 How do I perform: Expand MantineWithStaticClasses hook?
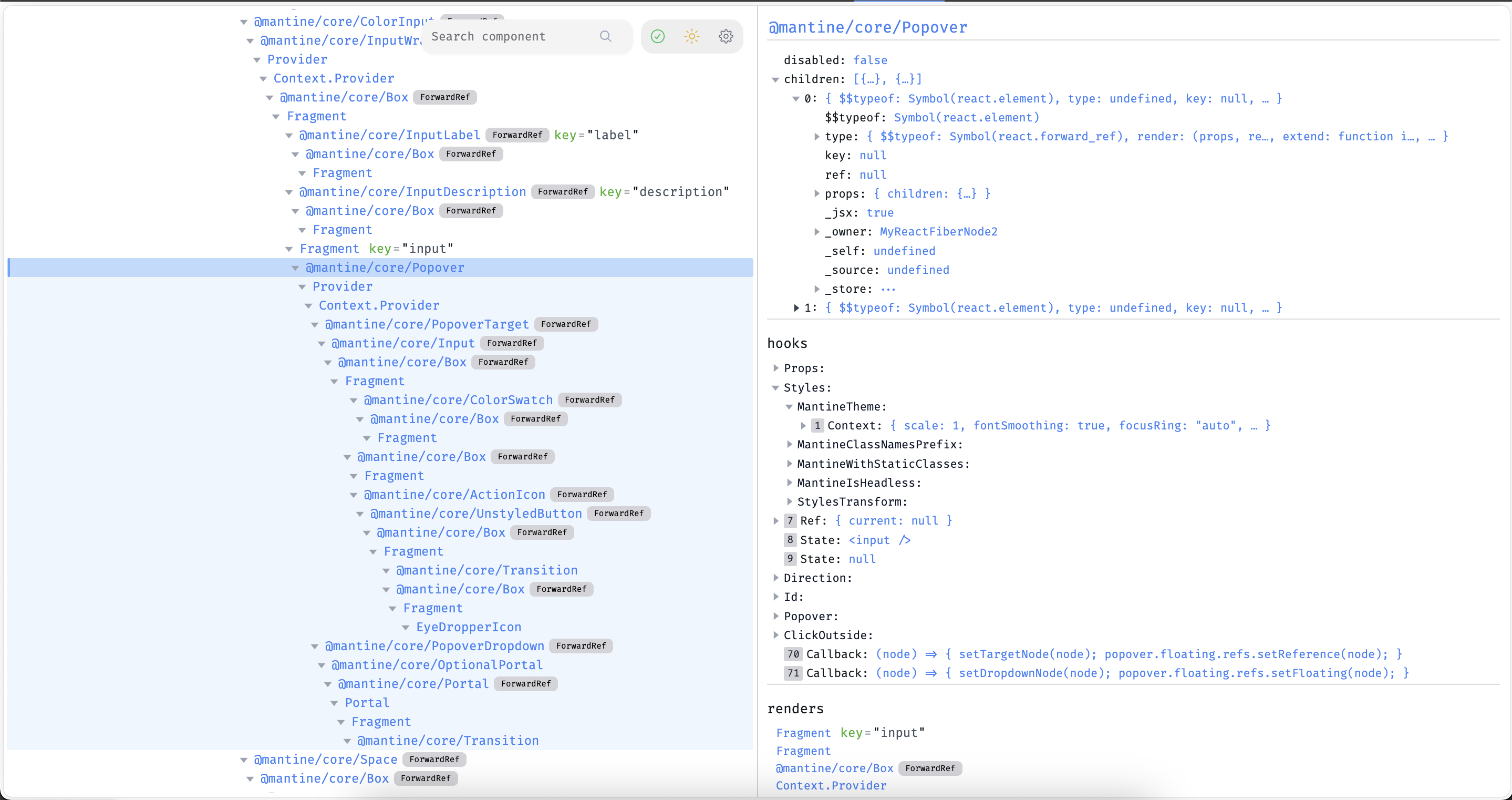789,464
